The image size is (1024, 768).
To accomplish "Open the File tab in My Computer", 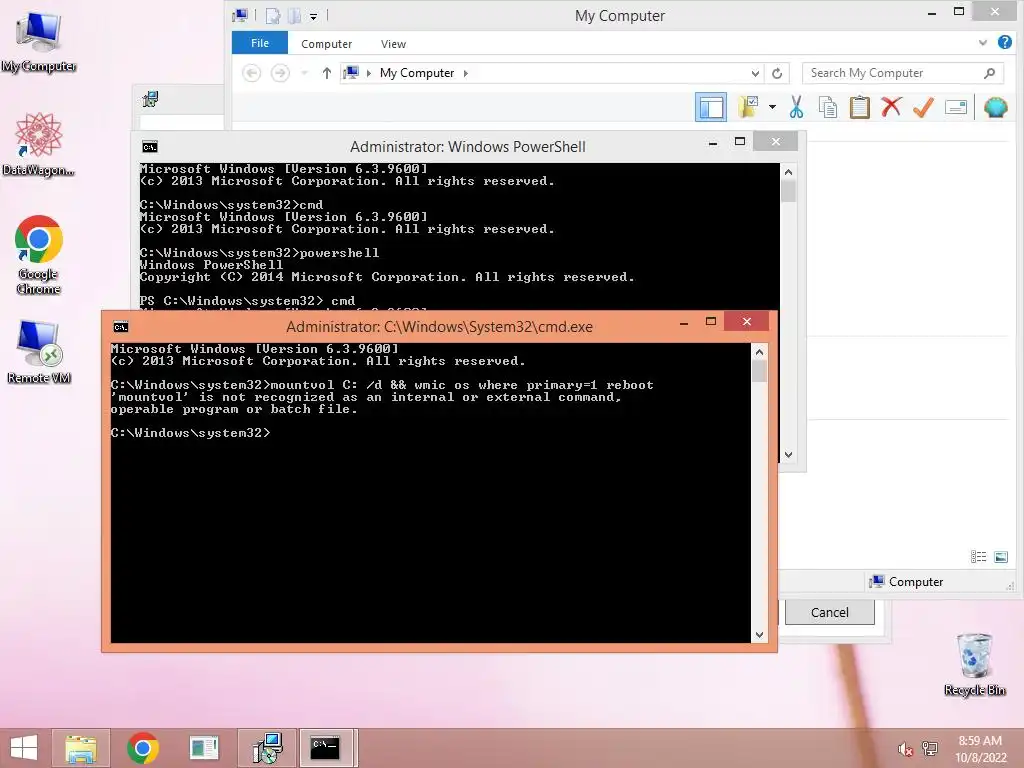I will click(260, 43).
